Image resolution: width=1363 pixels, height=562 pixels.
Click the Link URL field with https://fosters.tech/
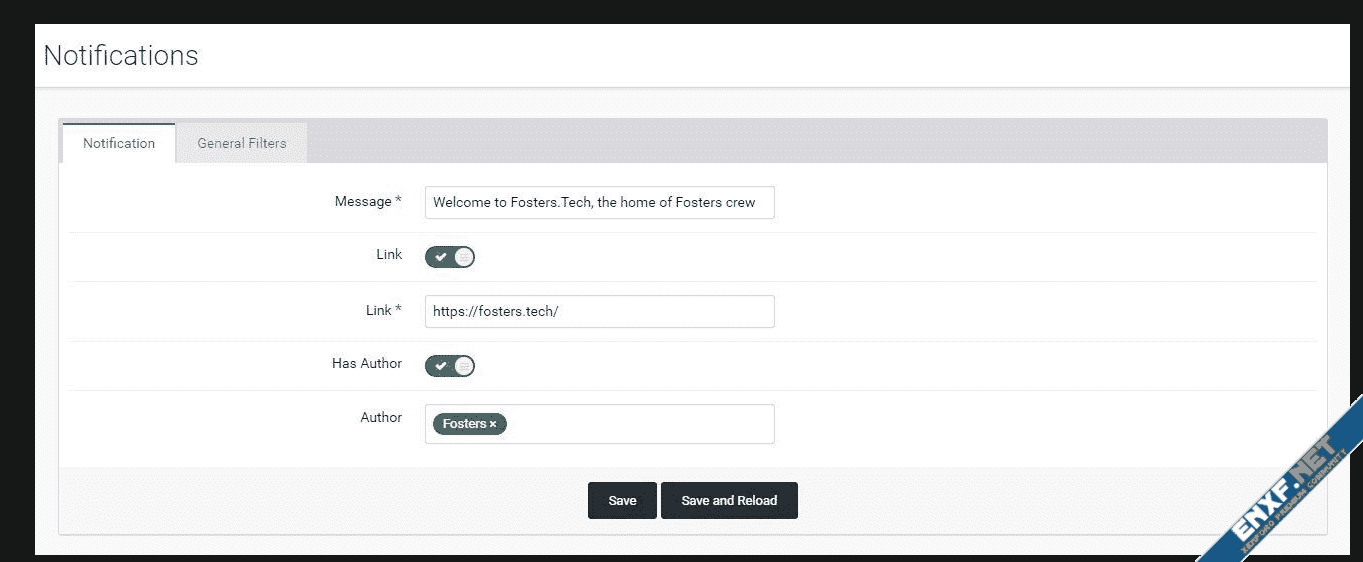(599, 311)
